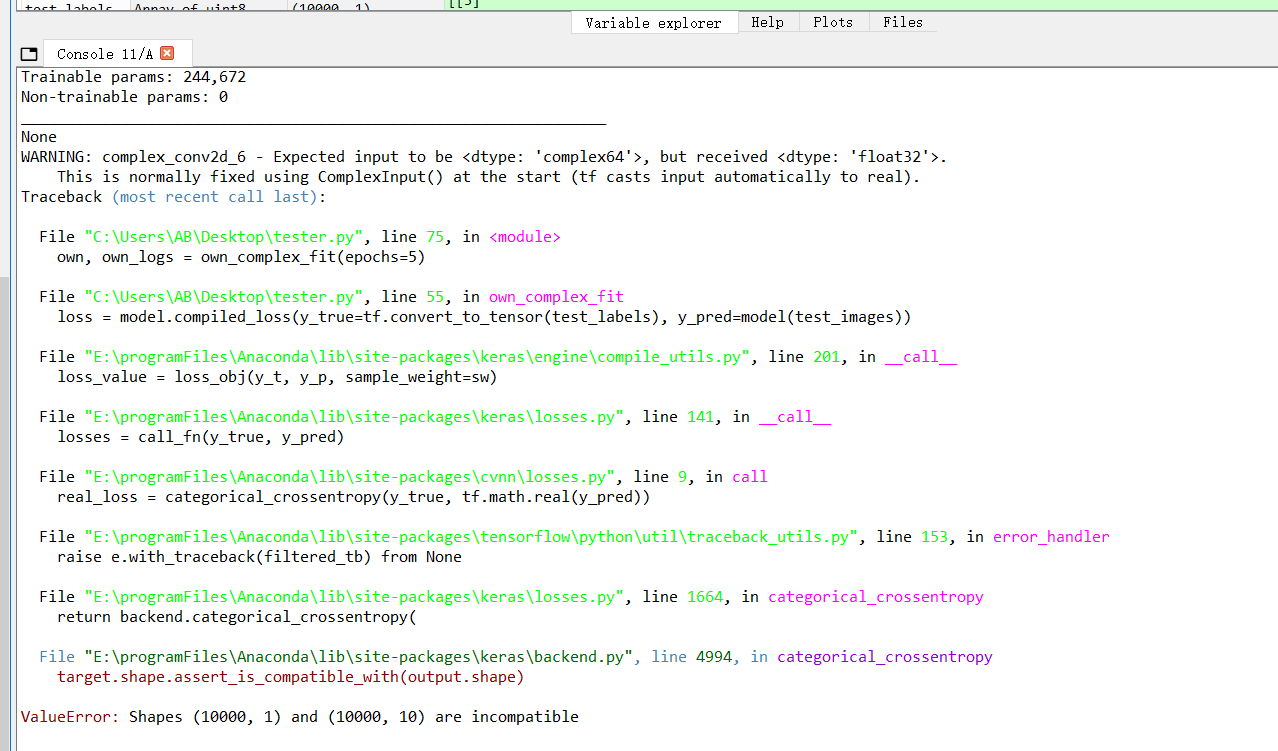Viewport: 1278px width, 751px height.
Task: Click the ComplexInput() hint line
Action: [x=488, y=177]
